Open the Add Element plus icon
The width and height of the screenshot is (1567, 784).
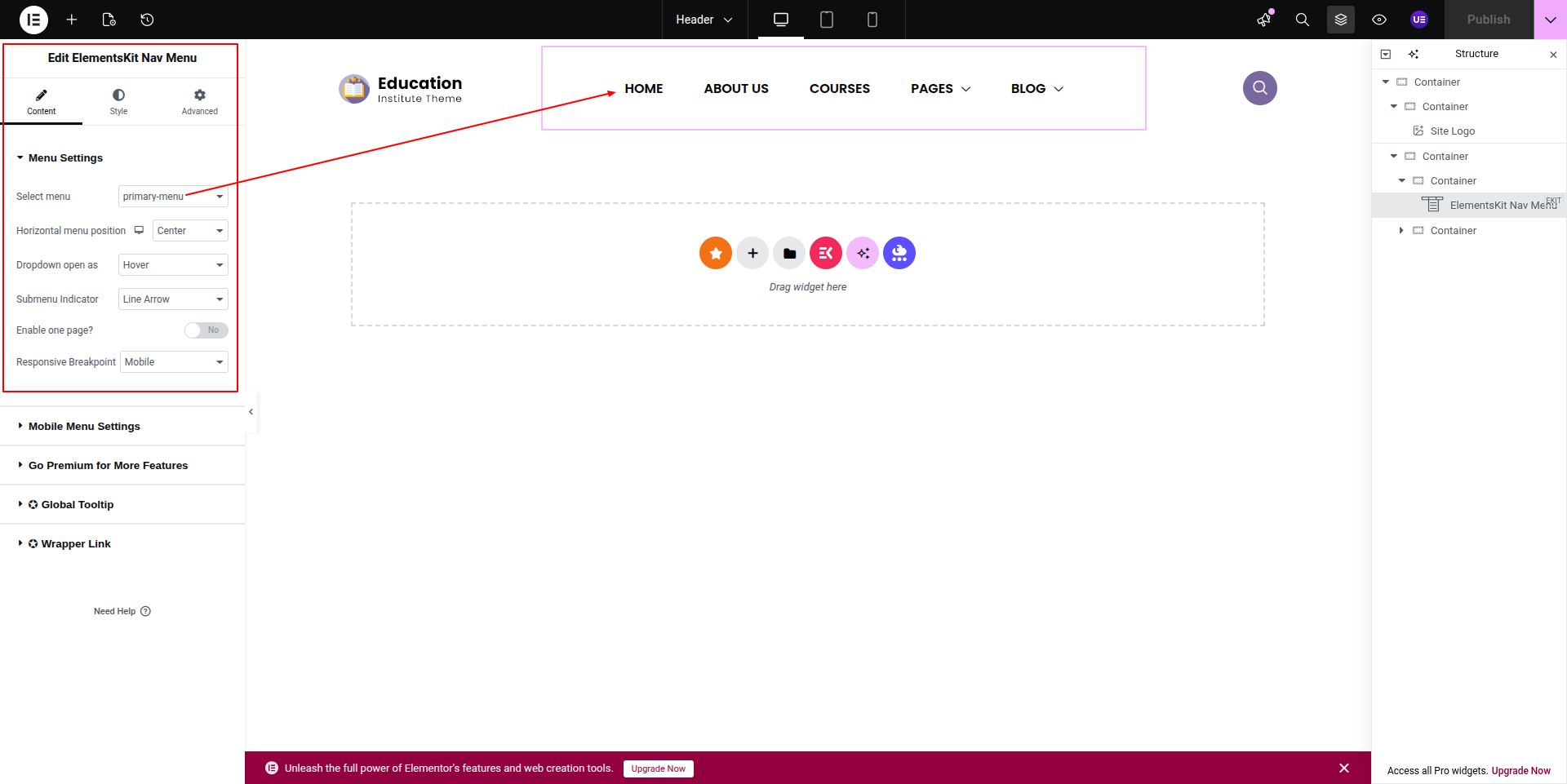tap(72, 20)
